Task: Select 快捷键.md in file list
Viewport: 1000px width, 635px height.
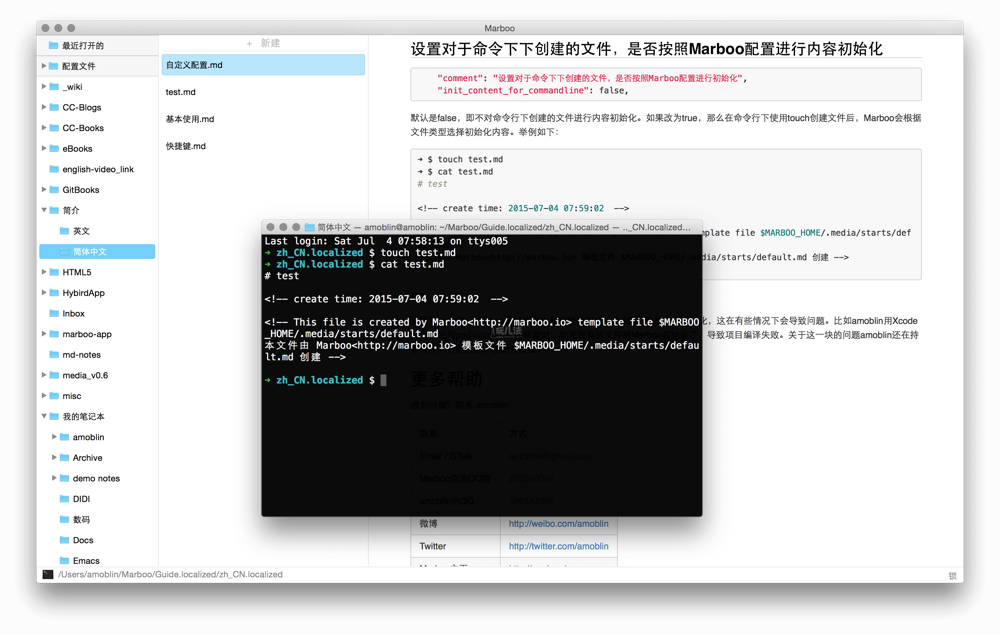Action: click(263, 146)
